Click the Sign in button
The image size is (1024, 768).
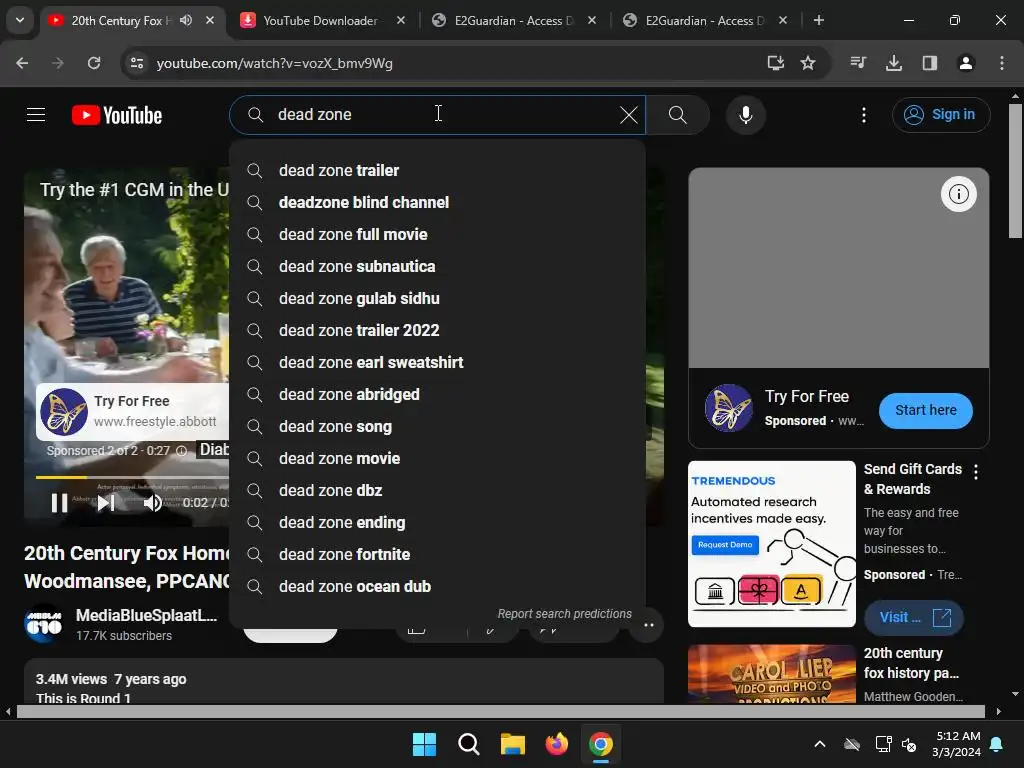click(941, 115)
